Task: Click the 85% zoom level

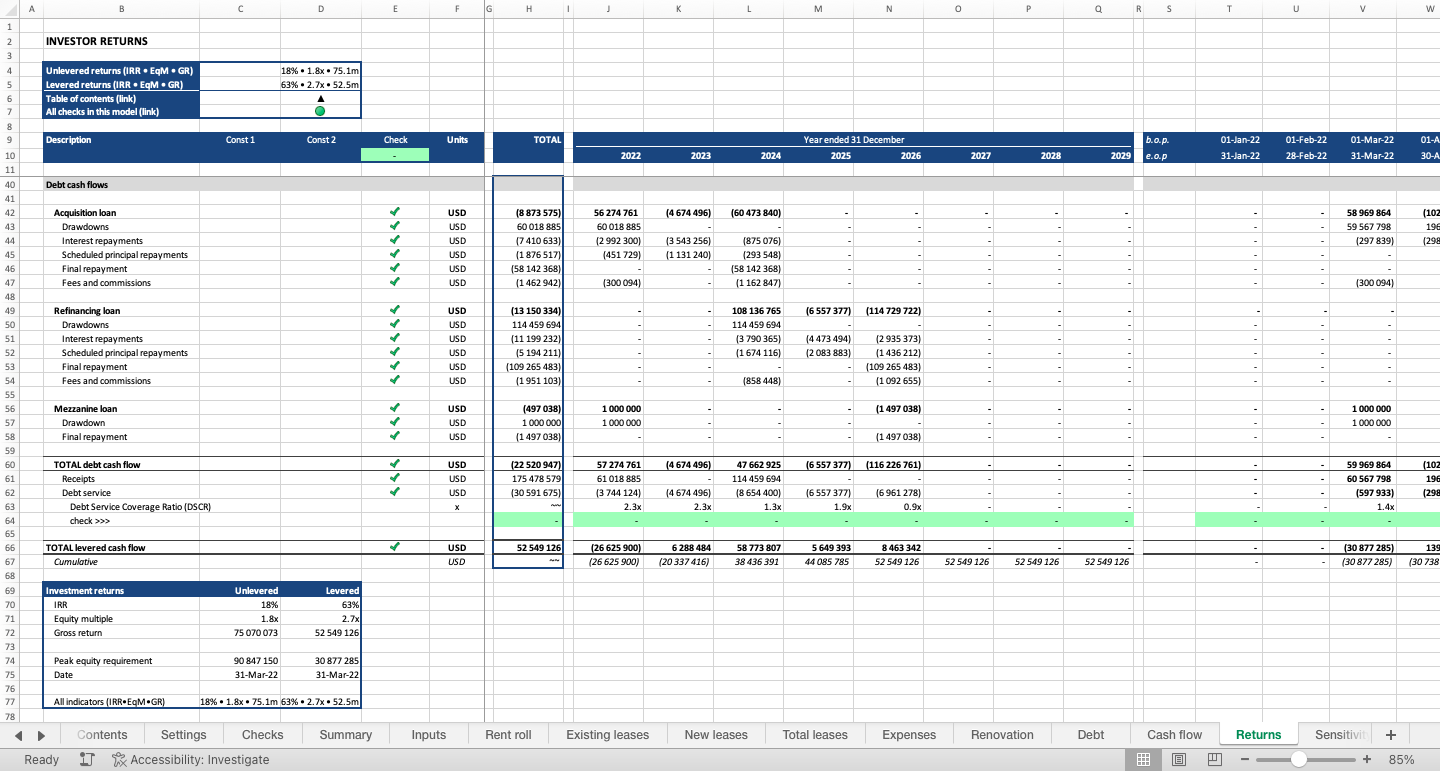Action: [1401, 760]
